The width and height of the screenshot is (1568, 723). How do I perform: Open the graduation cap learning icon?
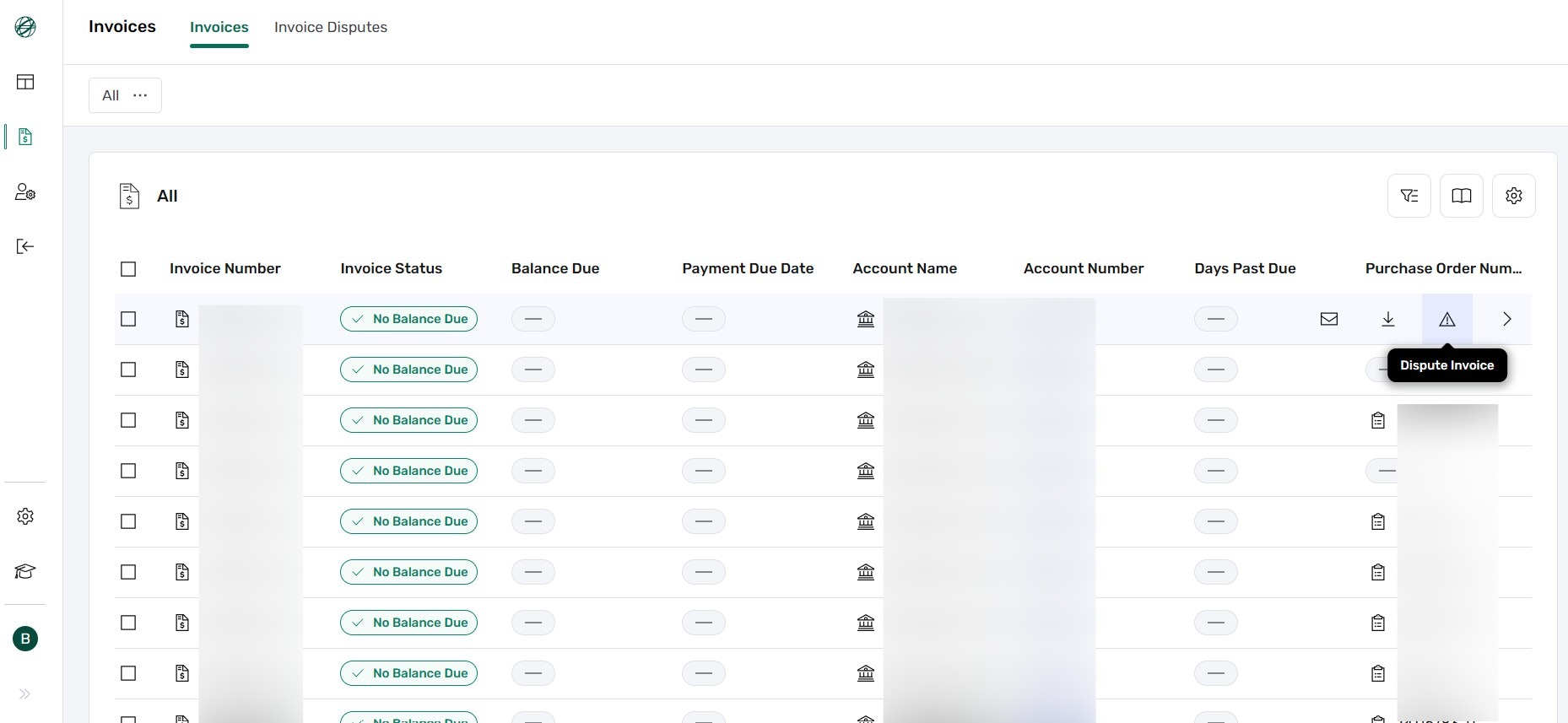coord(25,571)
